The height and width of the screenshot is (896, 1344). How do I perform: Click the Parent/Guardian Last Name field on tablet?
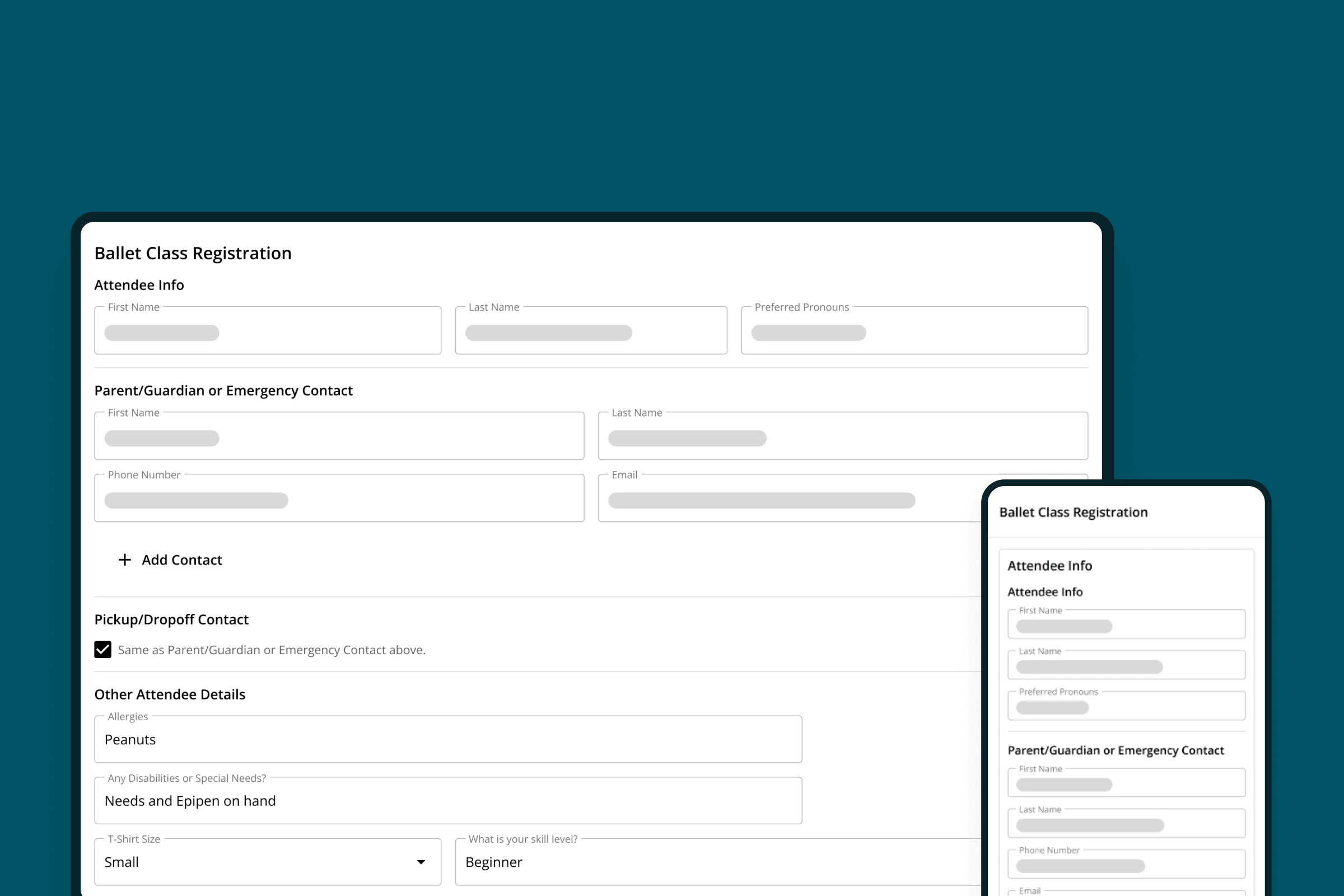coord(843,436)
